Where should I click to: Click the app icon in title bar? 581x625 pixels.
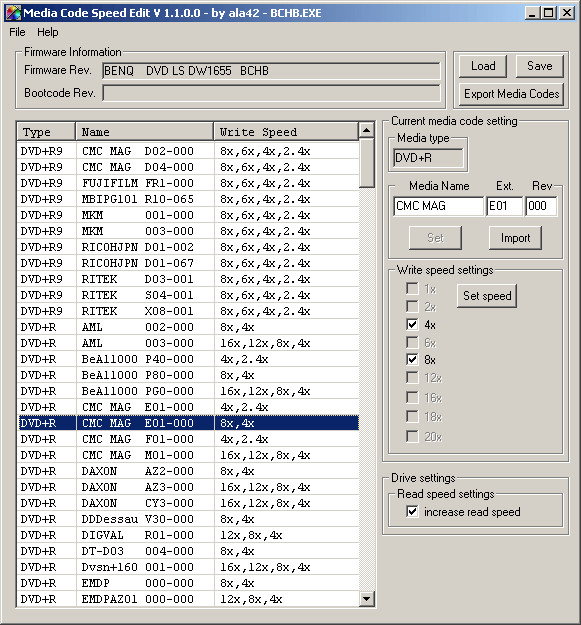13,13
